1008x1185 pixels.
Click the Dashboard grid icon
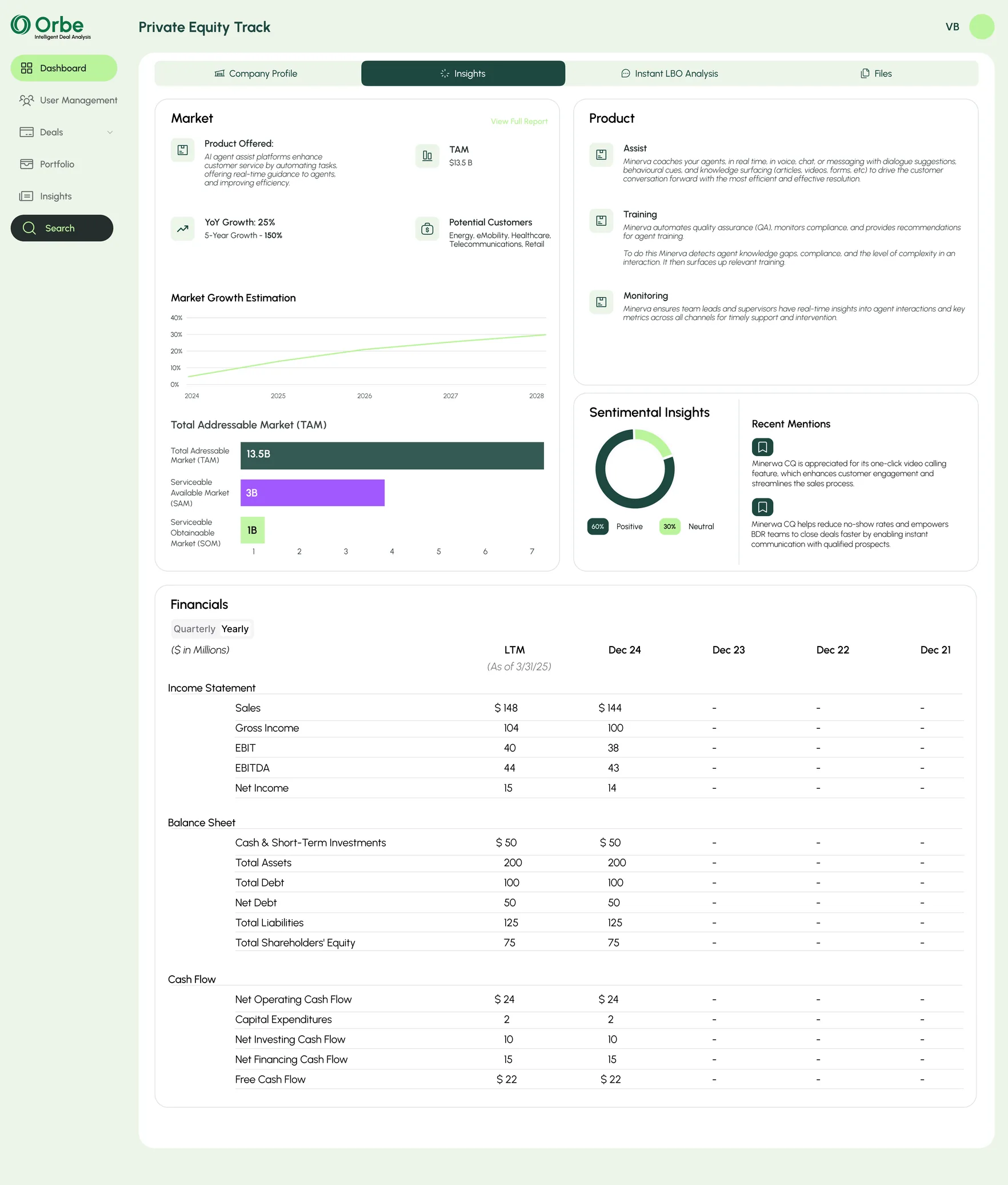tap(26, 68)
